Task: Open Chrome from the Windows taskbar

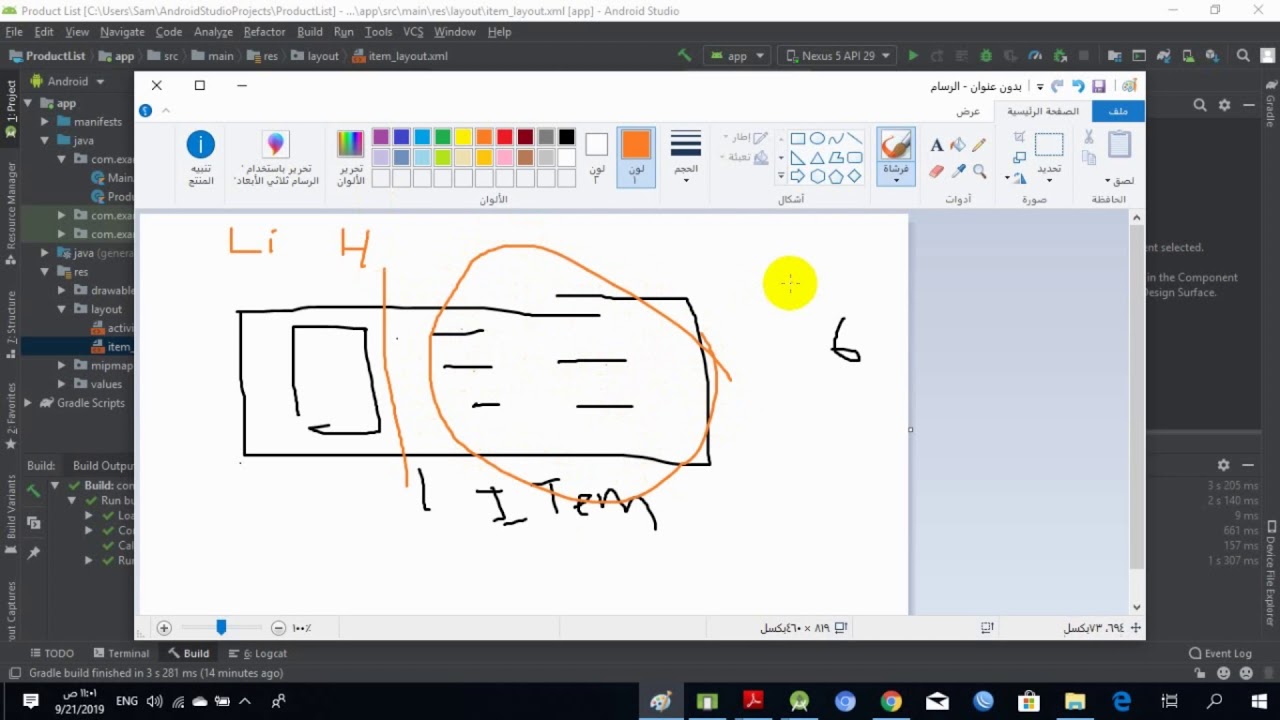Action: click(891, 702)
